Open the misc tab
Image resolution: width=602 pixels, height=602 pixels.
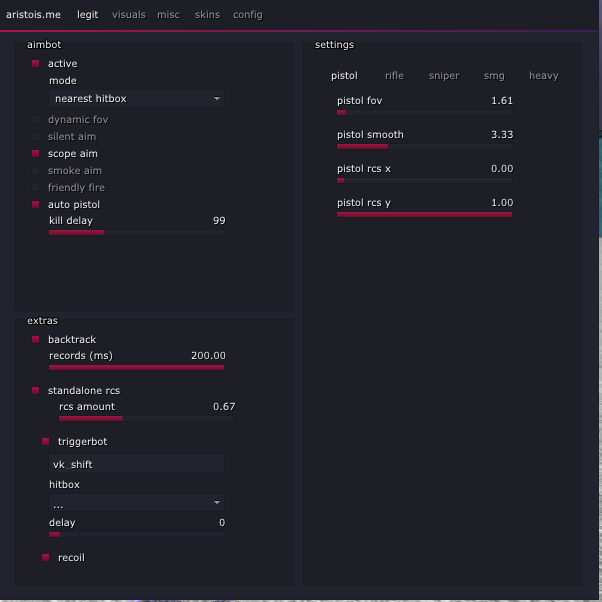[168, 15]
